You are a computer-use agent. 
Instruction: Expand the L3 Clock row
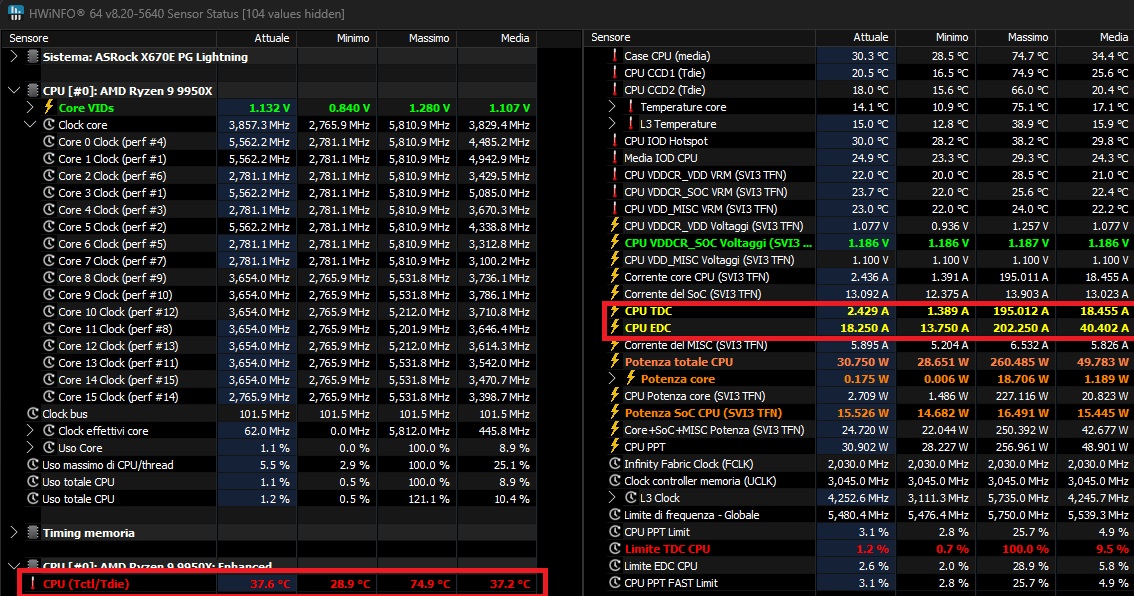pyautogui.click(x=613, y=498)
